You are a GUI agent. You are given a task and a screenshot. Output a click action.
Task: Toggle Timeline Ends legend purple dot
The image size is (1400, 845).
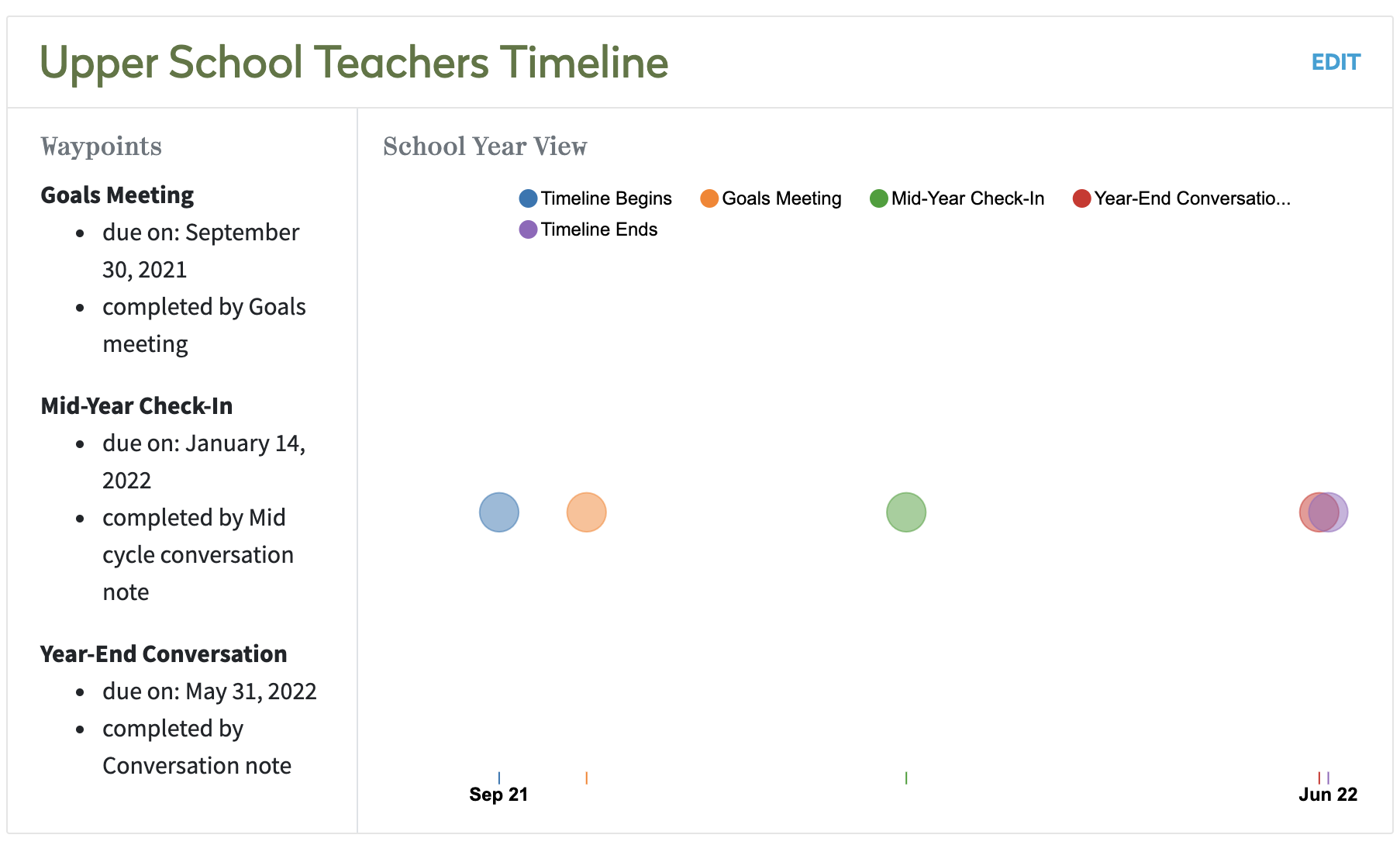point(528,229)
